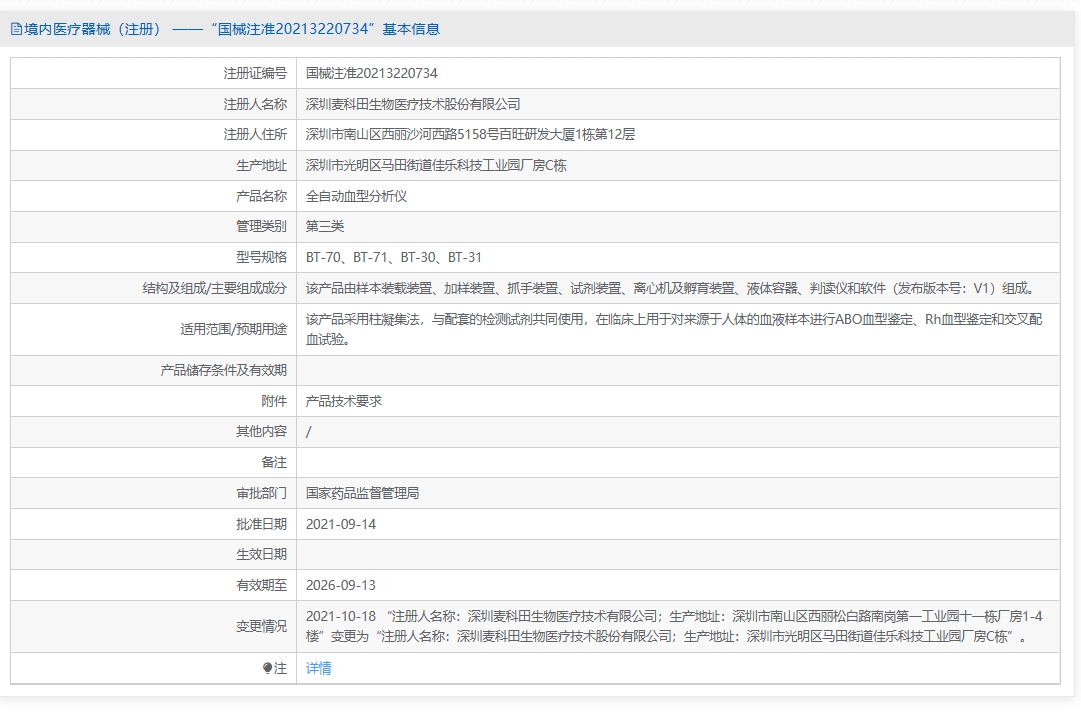
Task: Click the 适用范围/预期用途 label
Action: (x=234, y=330)
